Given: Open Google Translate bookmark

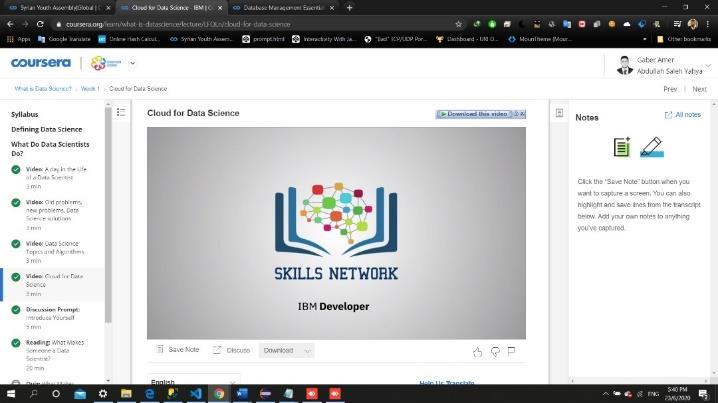Looking at the screenshot, I should [64, 39].
